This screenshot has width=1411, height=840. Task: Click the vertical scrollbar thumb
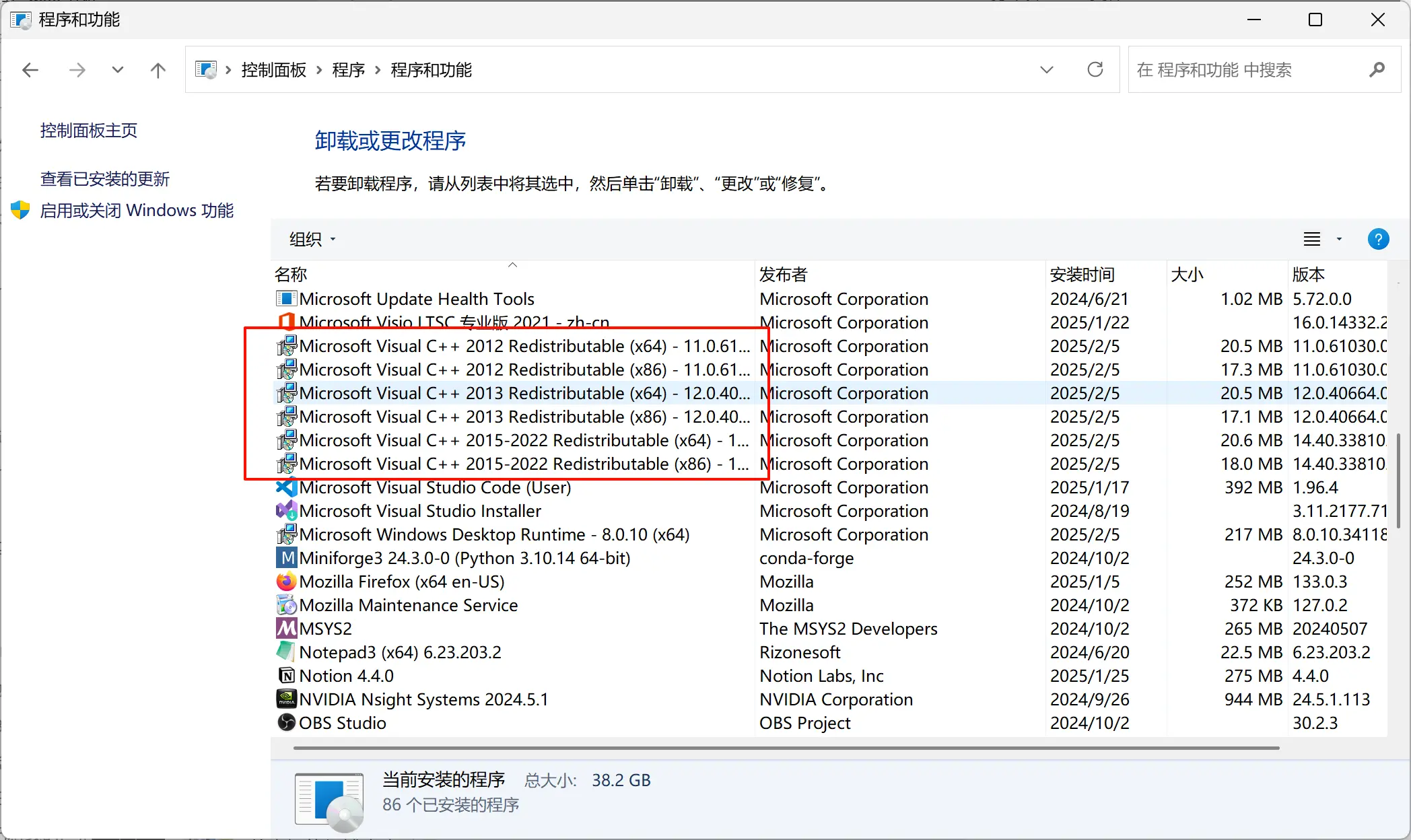point(1398,481)
